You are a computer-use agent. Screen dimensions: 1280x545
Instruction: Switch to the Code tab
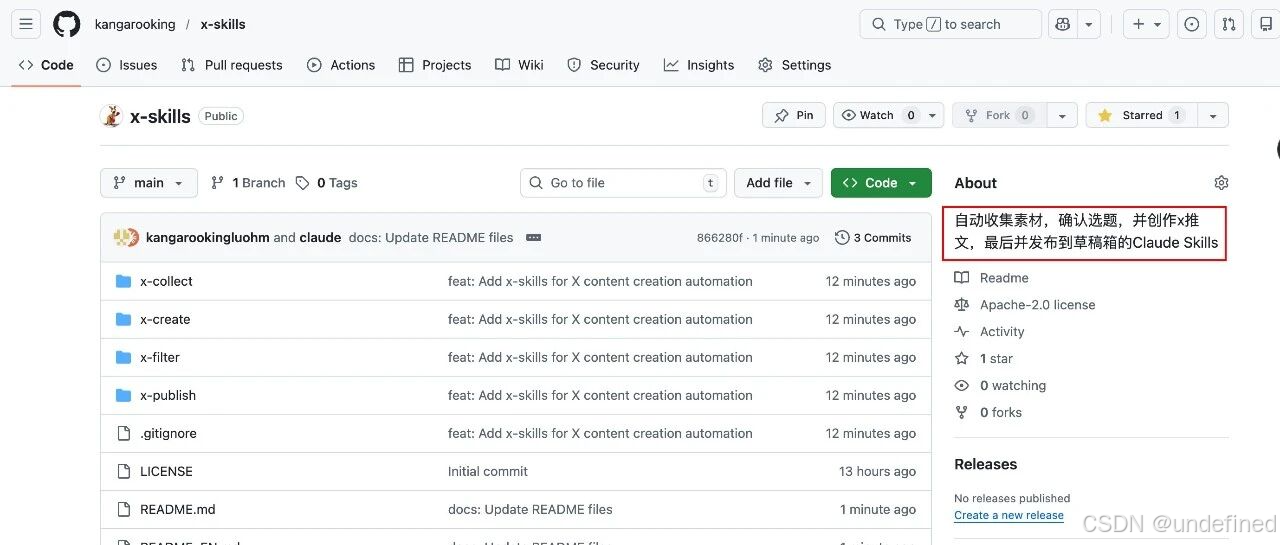coord(46,65)
